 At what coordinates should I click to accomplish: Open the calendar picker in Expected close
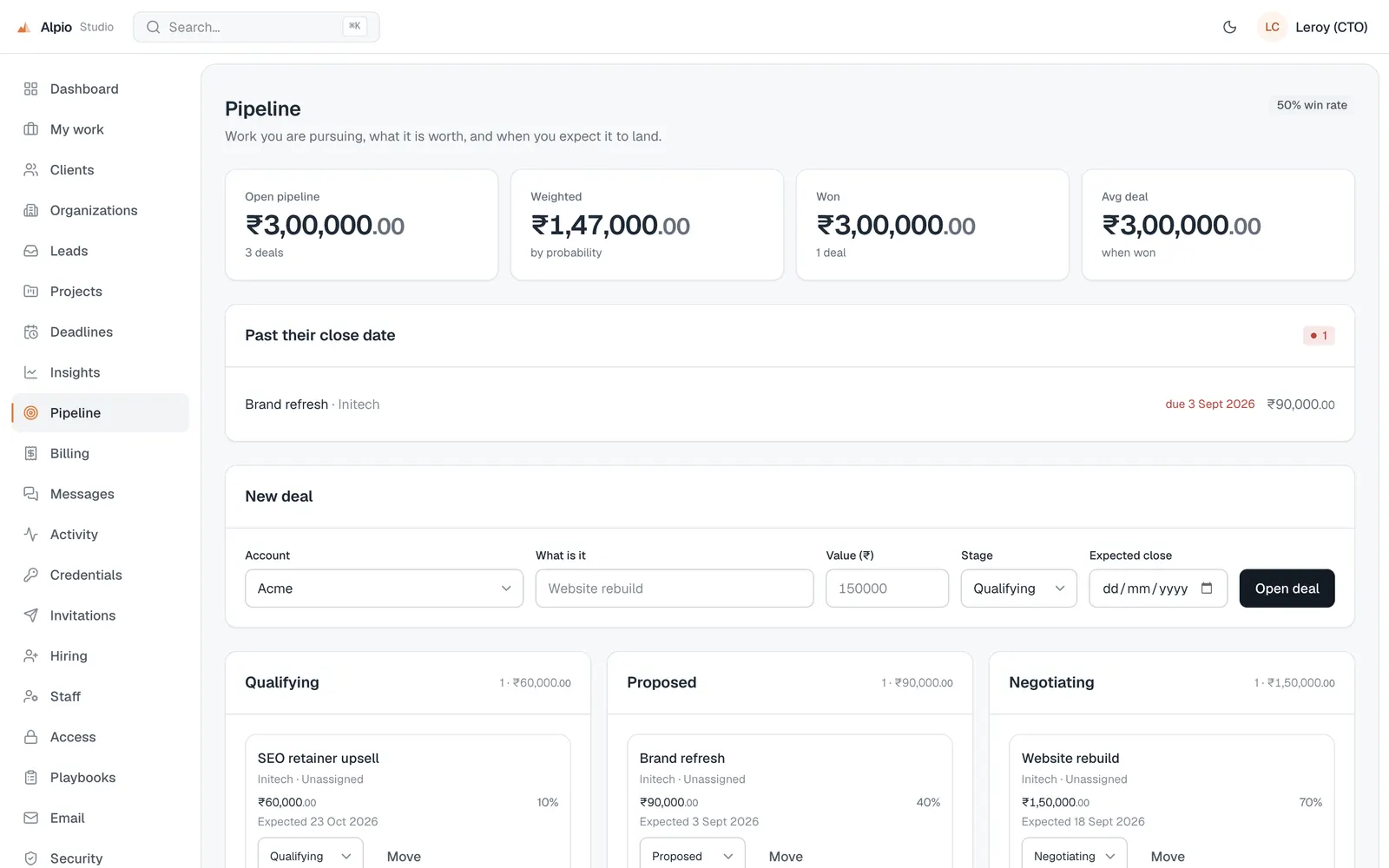tap(1207, 589)
